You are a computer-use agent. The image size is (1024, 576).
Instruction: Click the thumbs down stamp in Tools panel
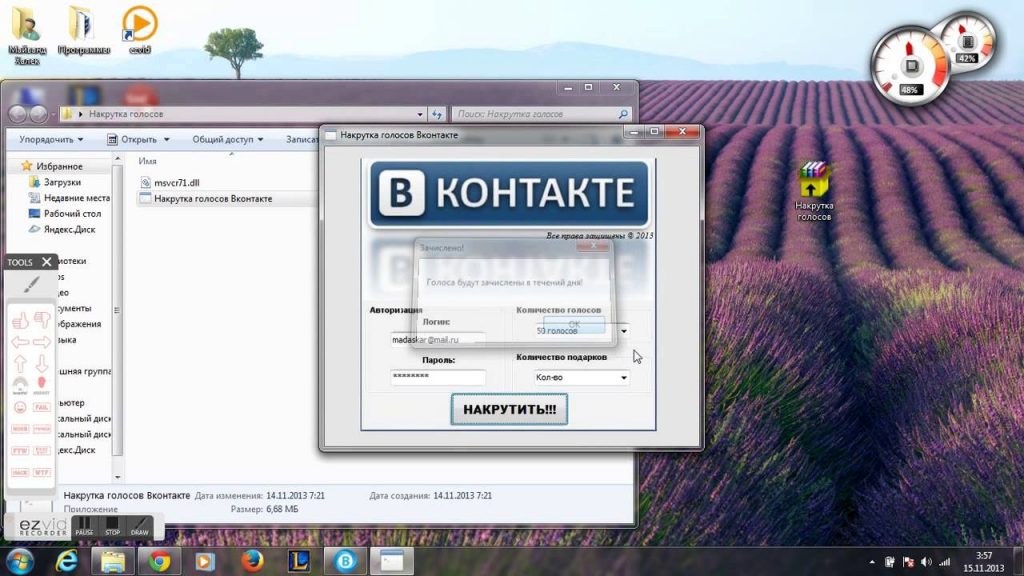pos(42,320)
